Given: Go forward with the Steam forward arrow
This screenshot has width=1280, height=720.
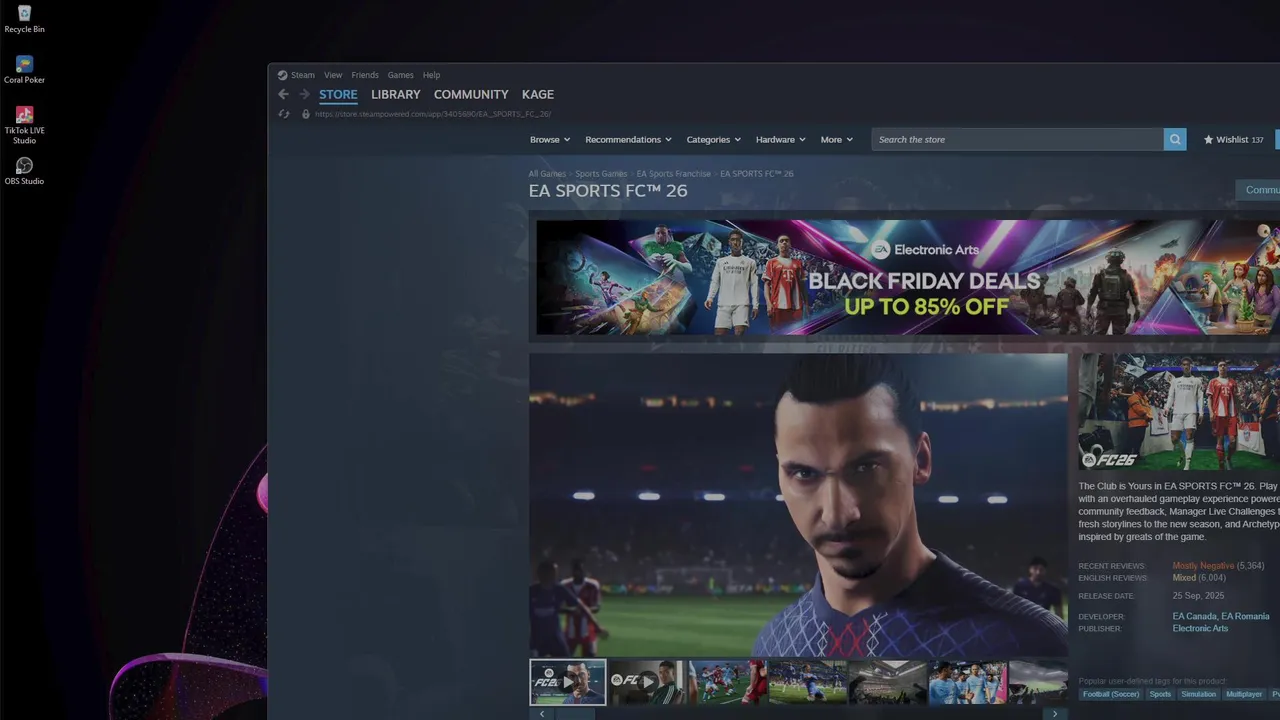Looking at the screenshot, I should [304, 94].
